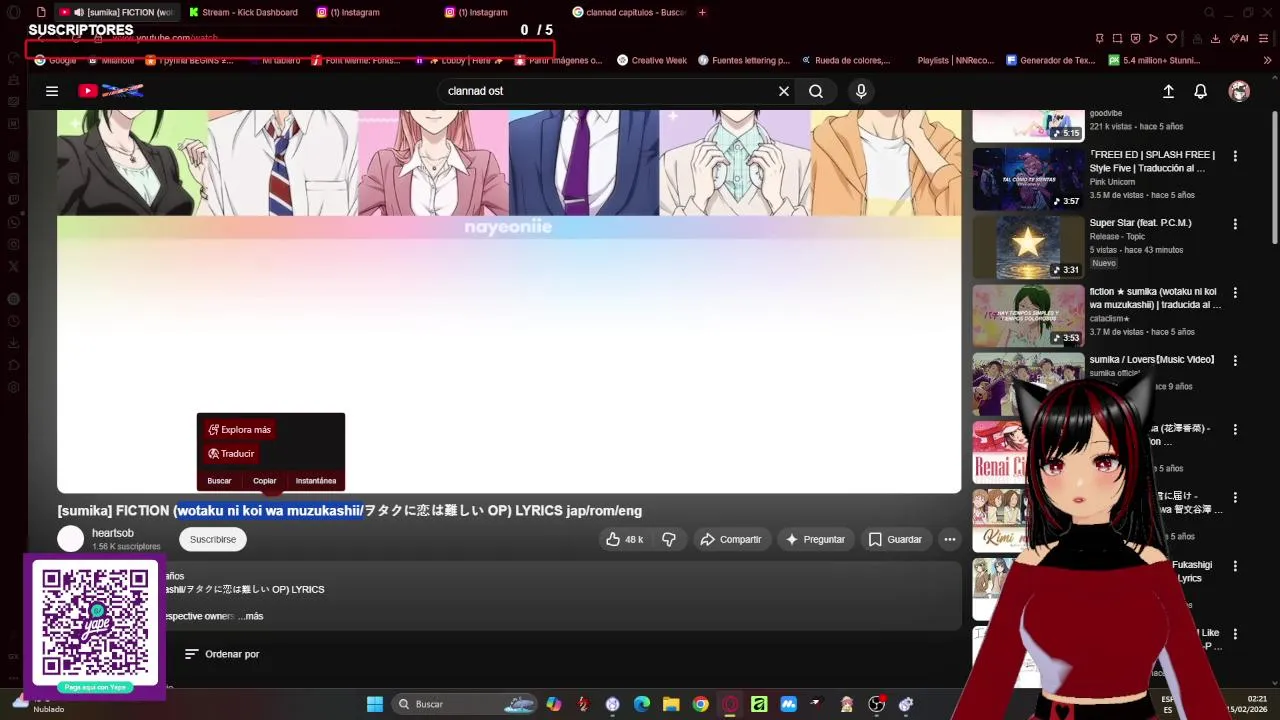Choose 'Explora más' in selection popup

pyautogui.click(x=240, y=430)
